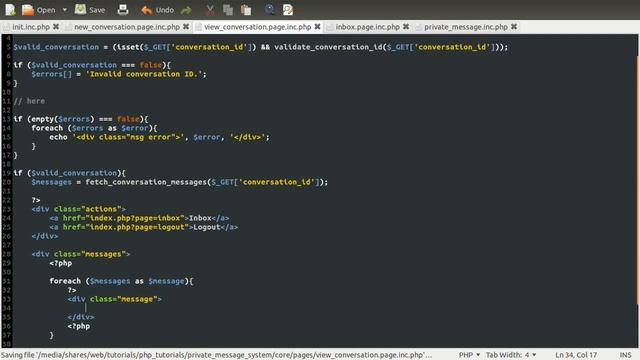Switch to the inbox.page.inc.php tab
640x360 pixels.
367,27
